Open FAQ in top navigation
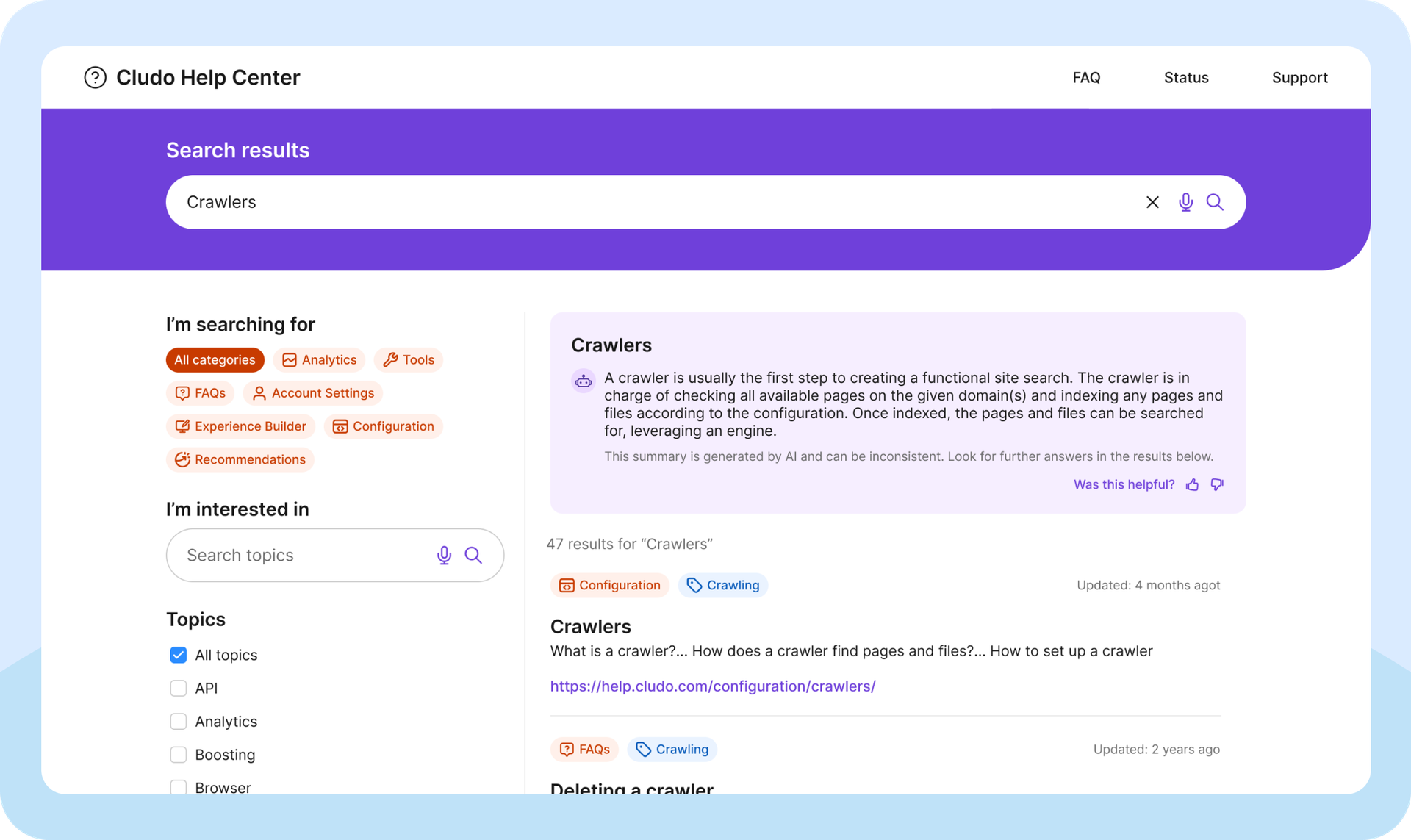1411x840 pixels. [1086, 77]
